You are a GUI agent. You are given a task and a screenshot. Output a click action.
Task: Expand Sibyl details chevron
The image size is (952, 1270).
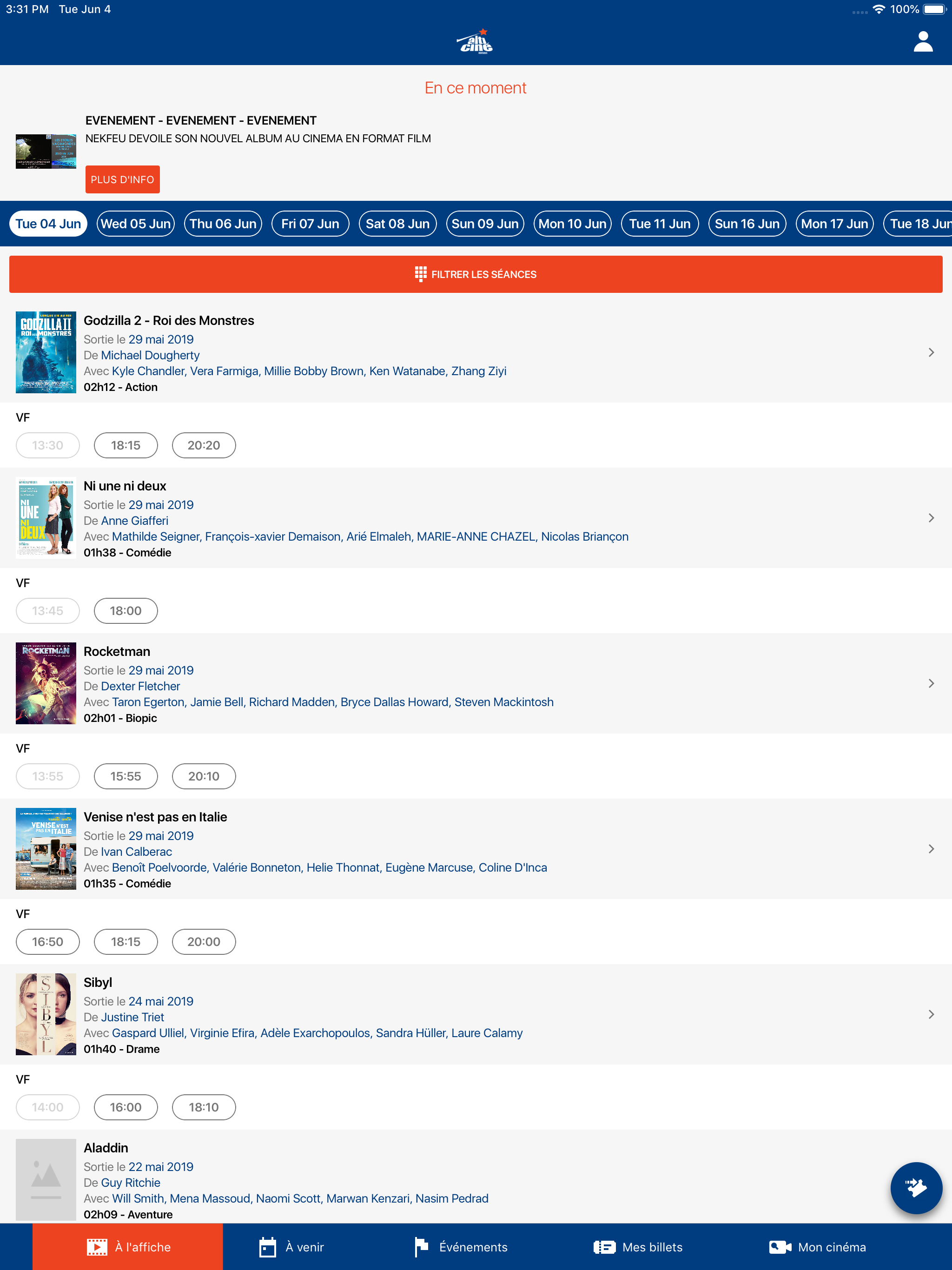pyautogui.click(x=931, y=1013)
